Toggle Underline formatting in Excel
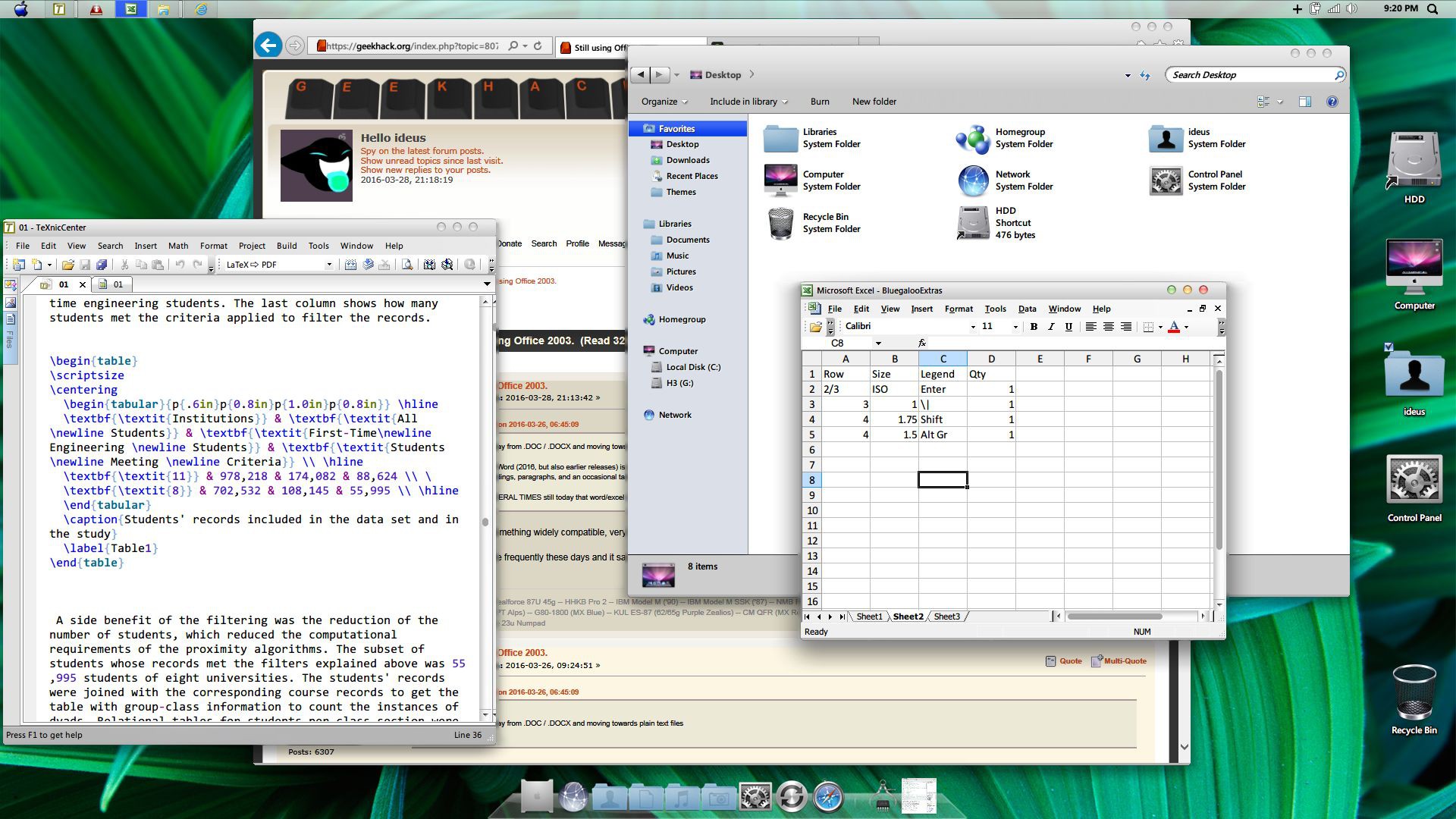Viewport: 1456px width, 819px height. [x=1068, y=327]
